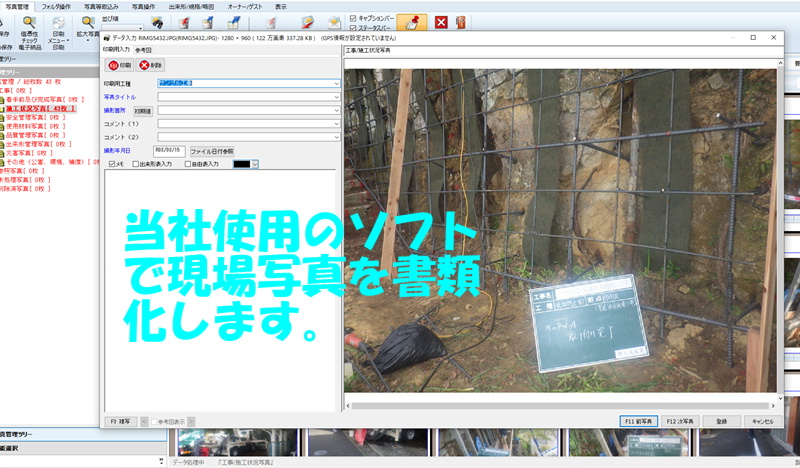Click the 信憑性チェック電子納品 toolbar icon

pos(30,22)
